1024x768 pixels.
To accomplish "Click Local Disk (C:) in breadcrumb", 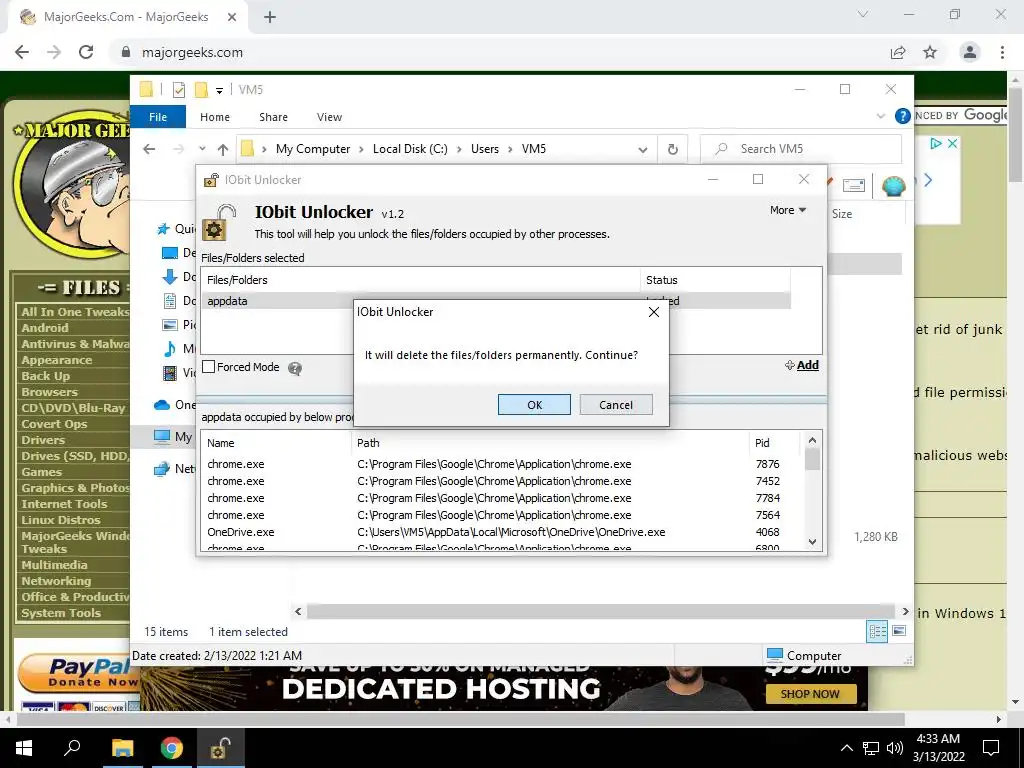I will (x=410, y=149).
